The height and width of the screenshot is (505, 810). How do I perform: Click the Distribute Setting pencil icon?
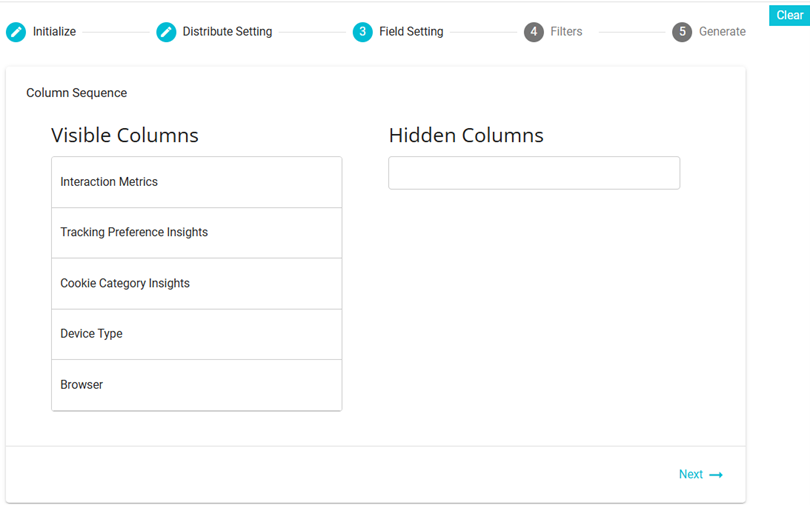[166, 32]
